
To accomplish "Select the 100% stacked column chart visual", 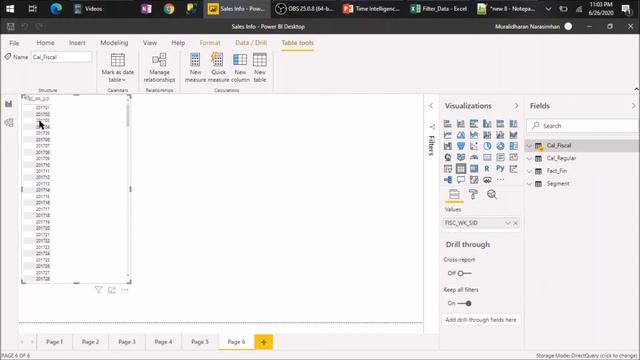I will pos(513,124).
